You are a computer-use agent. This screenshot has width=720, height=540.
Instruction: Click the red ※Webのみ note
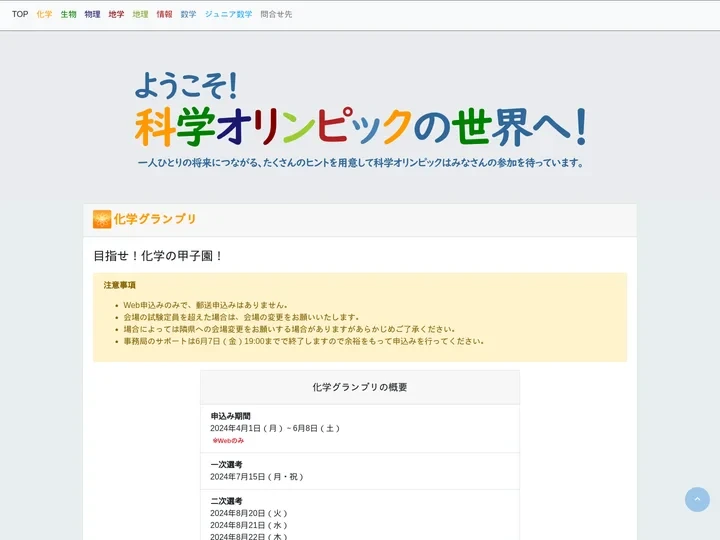(228, 441)
